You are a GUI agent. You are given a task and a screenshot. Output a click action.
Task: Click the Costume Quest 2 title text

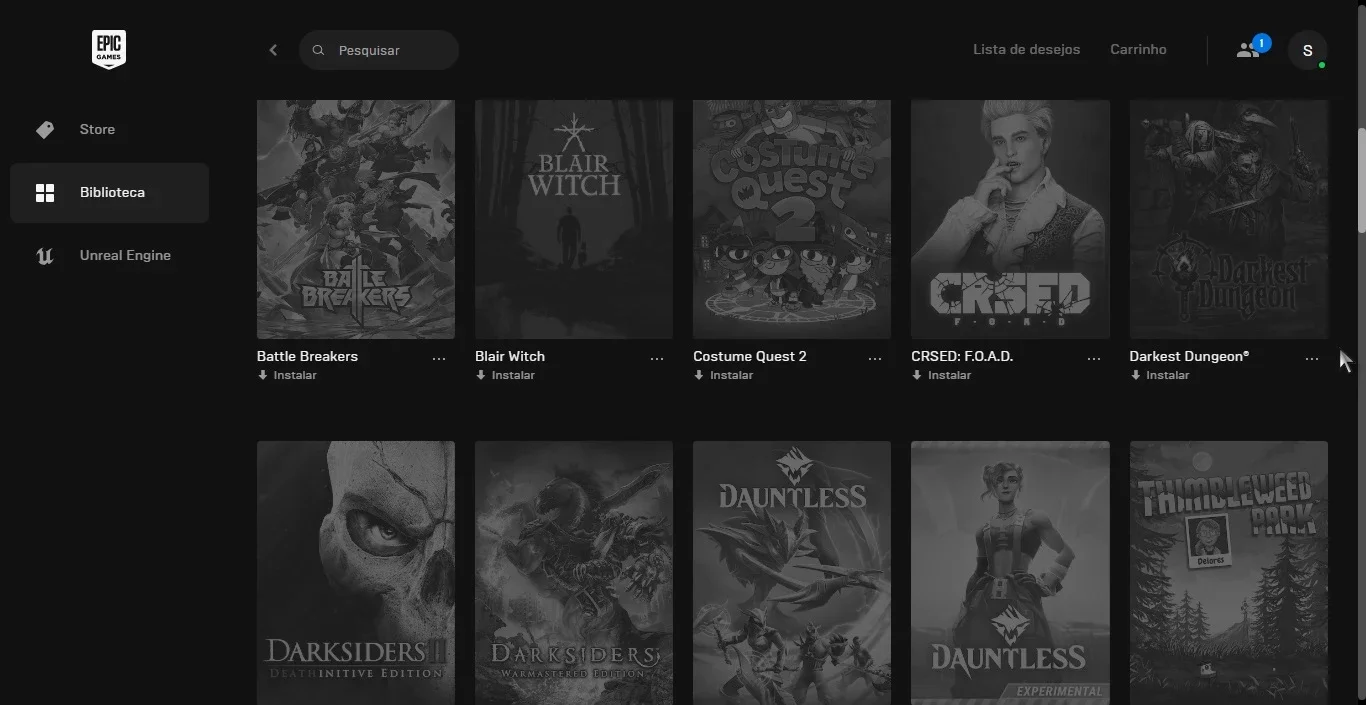(750, 356)
